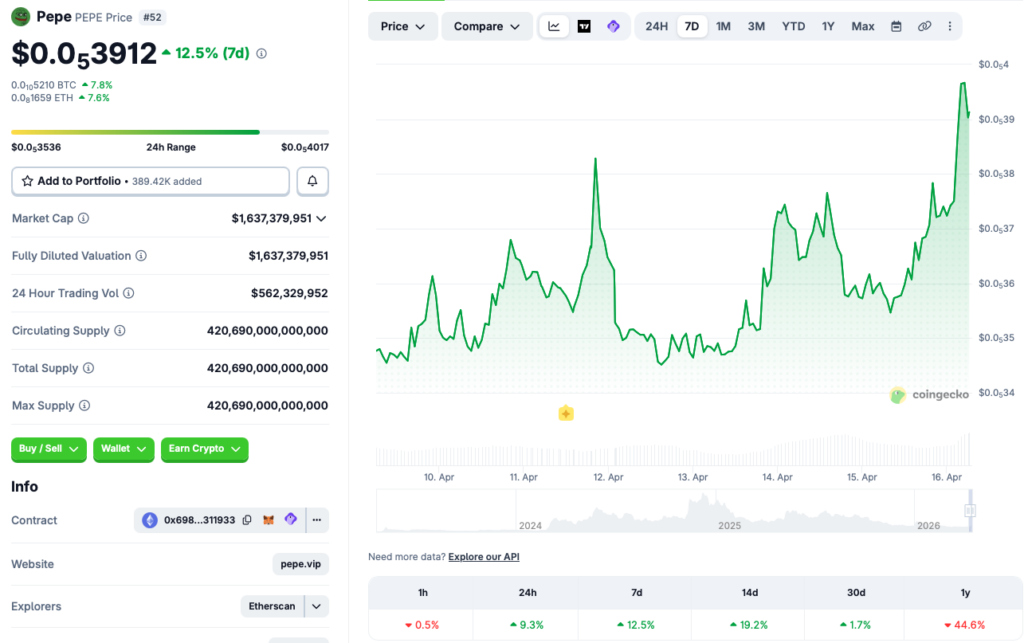
Task: Open the calendar date range picker
Action: 896,26
